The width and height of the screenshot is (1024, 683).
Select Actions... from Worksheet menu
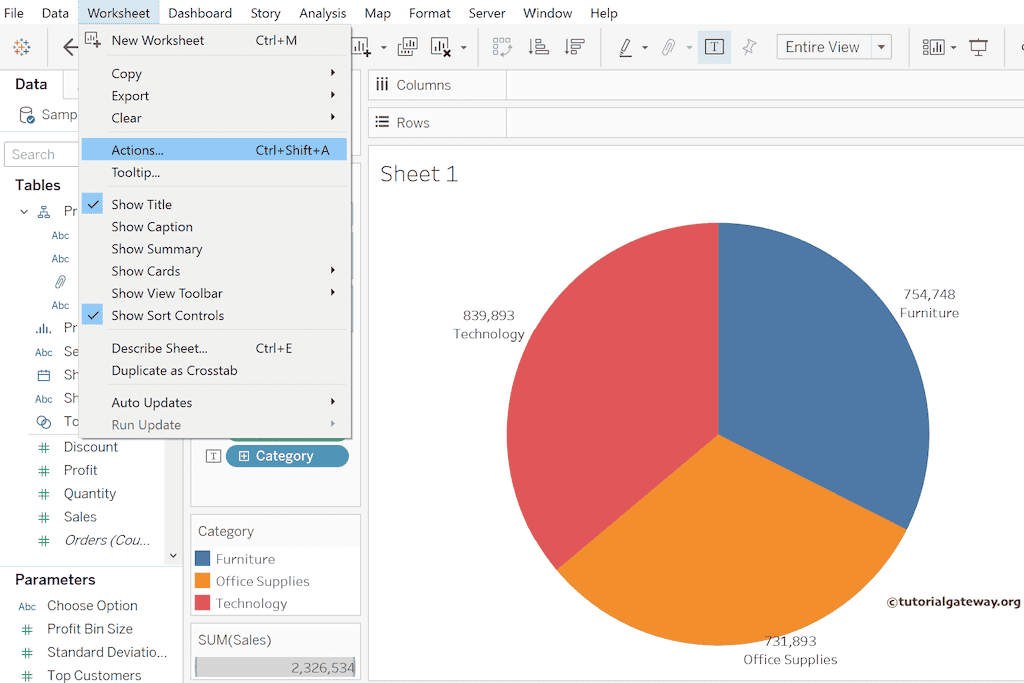coord(137,150)
